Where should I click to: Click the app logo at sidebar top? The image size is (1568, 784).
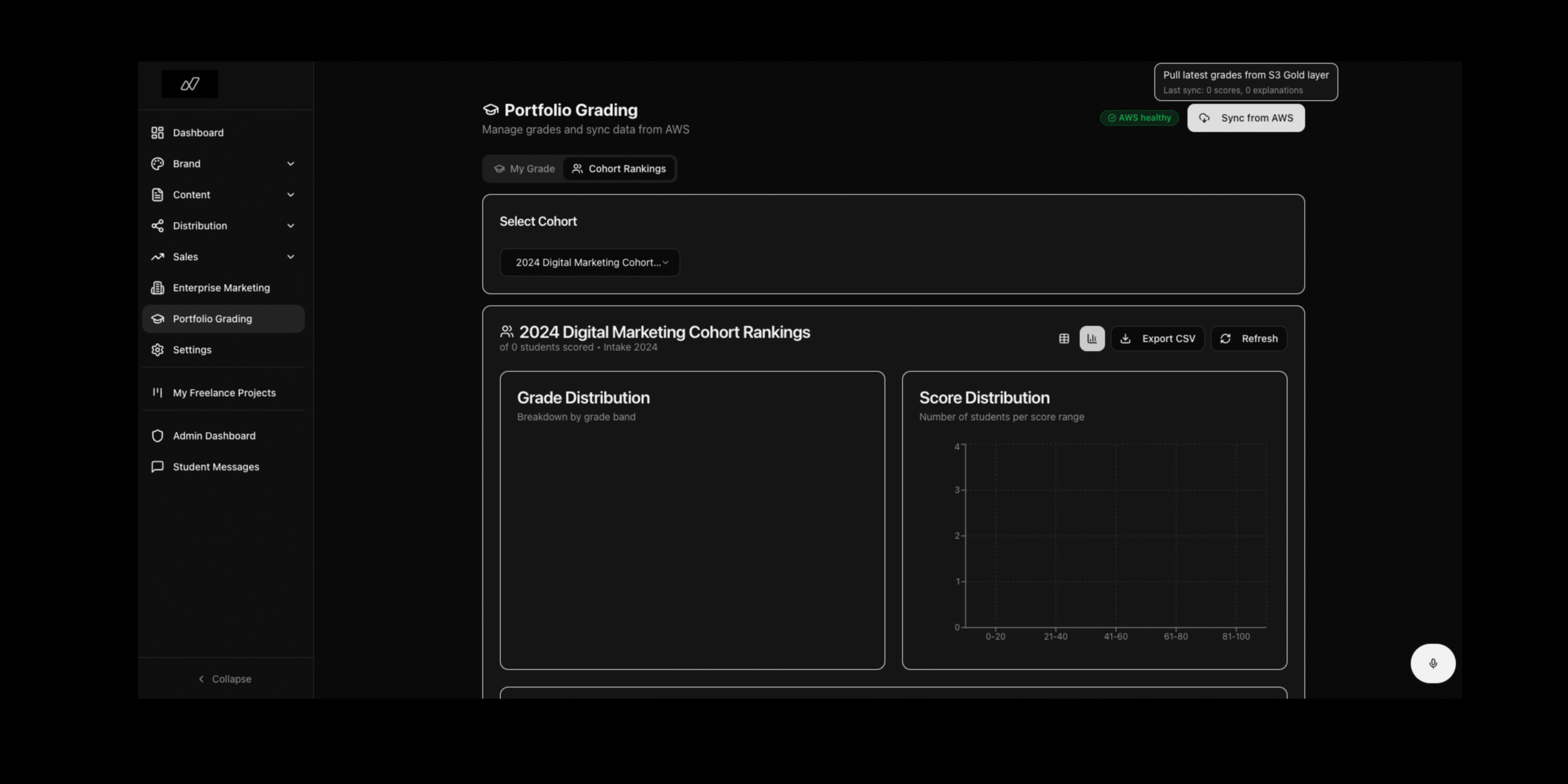point(189,83)
